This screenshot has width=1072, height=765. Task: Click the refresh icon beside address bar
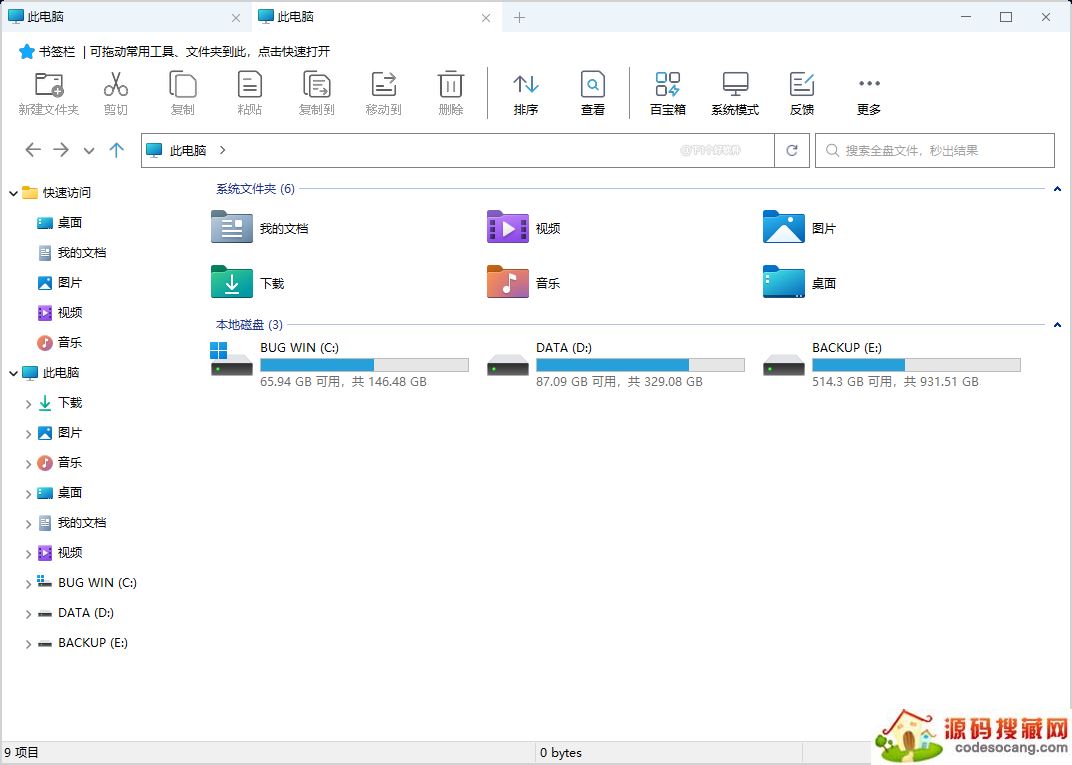pos(792,150)
